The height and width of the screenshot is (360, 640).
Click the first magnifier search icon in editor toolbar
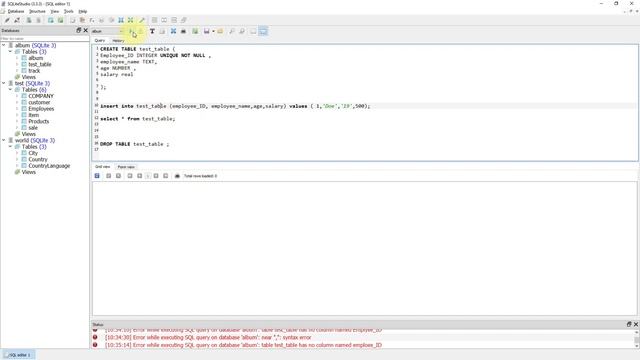231,31
